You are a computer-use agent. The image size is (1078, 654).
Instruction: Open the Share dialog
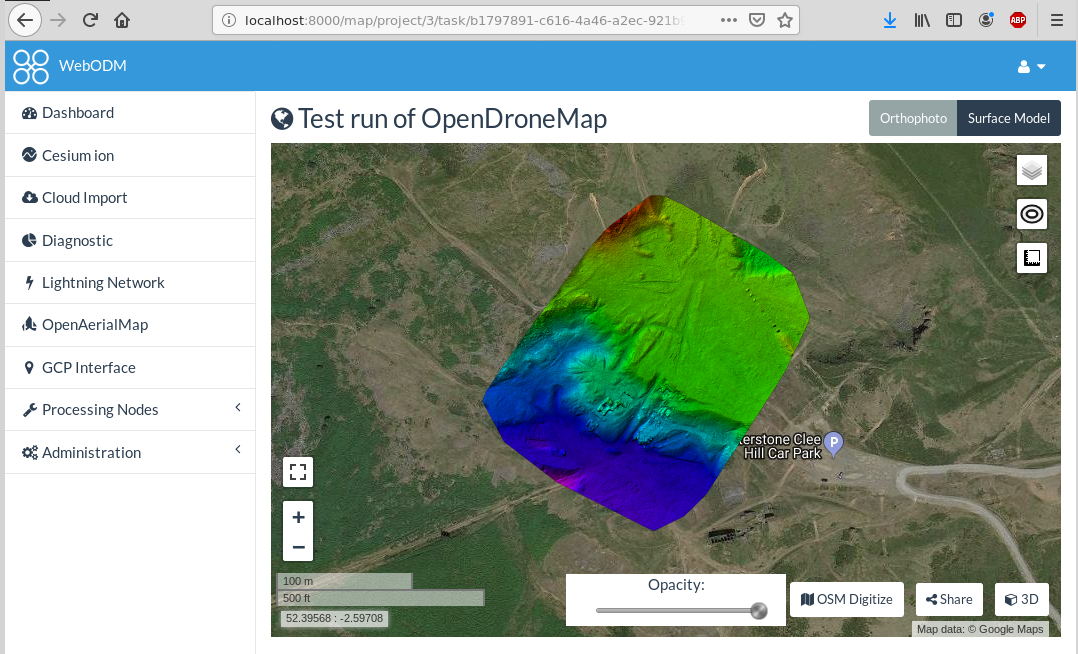(948, 599)
